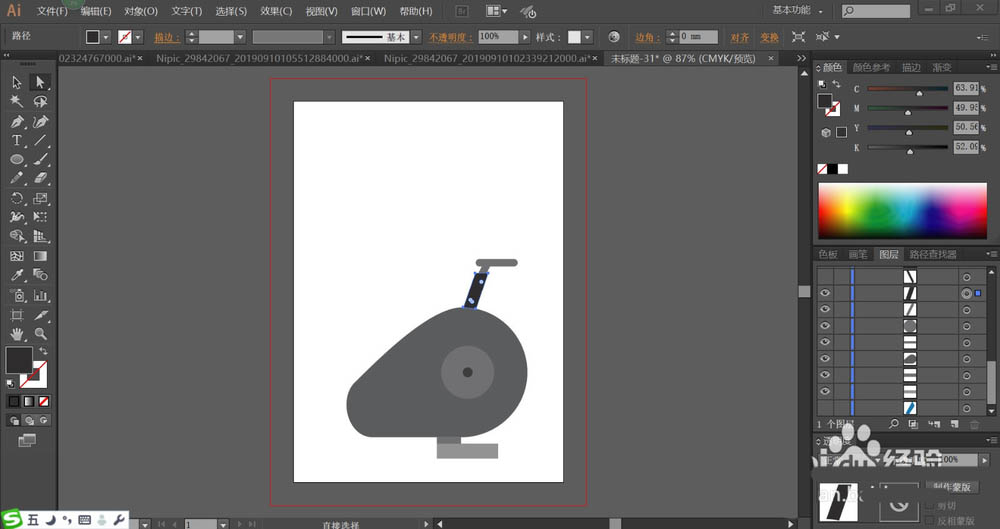Select the Free Transform tool
Viewport: 1000px width, 529px height.
coord(40,218)
